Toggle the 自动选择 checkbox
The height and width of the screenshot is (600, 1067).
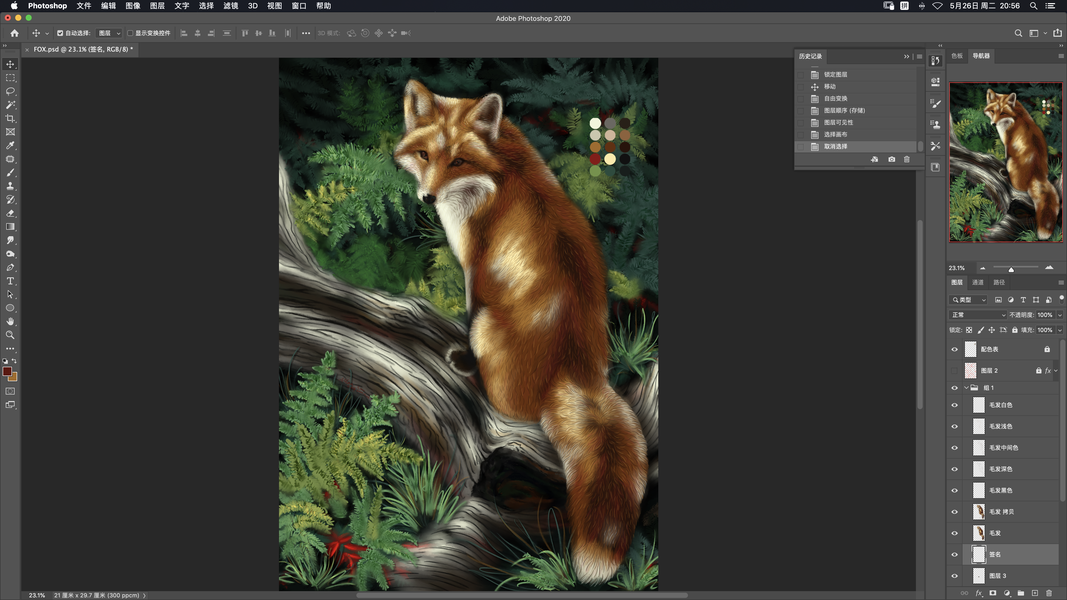click(x=60, y=33)
